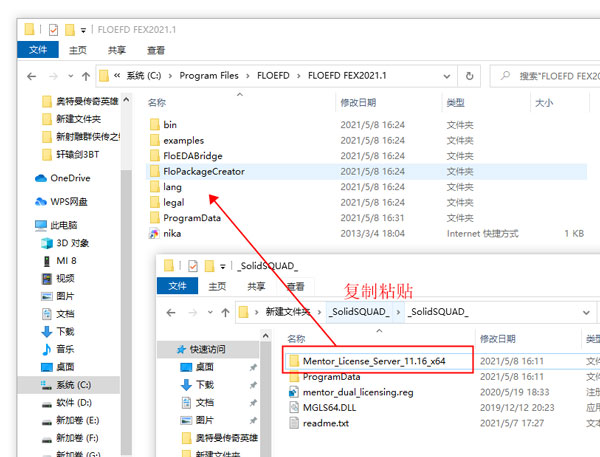
Task: Open the 共享 tab in FLOEFD window
Action: (117, 50)
